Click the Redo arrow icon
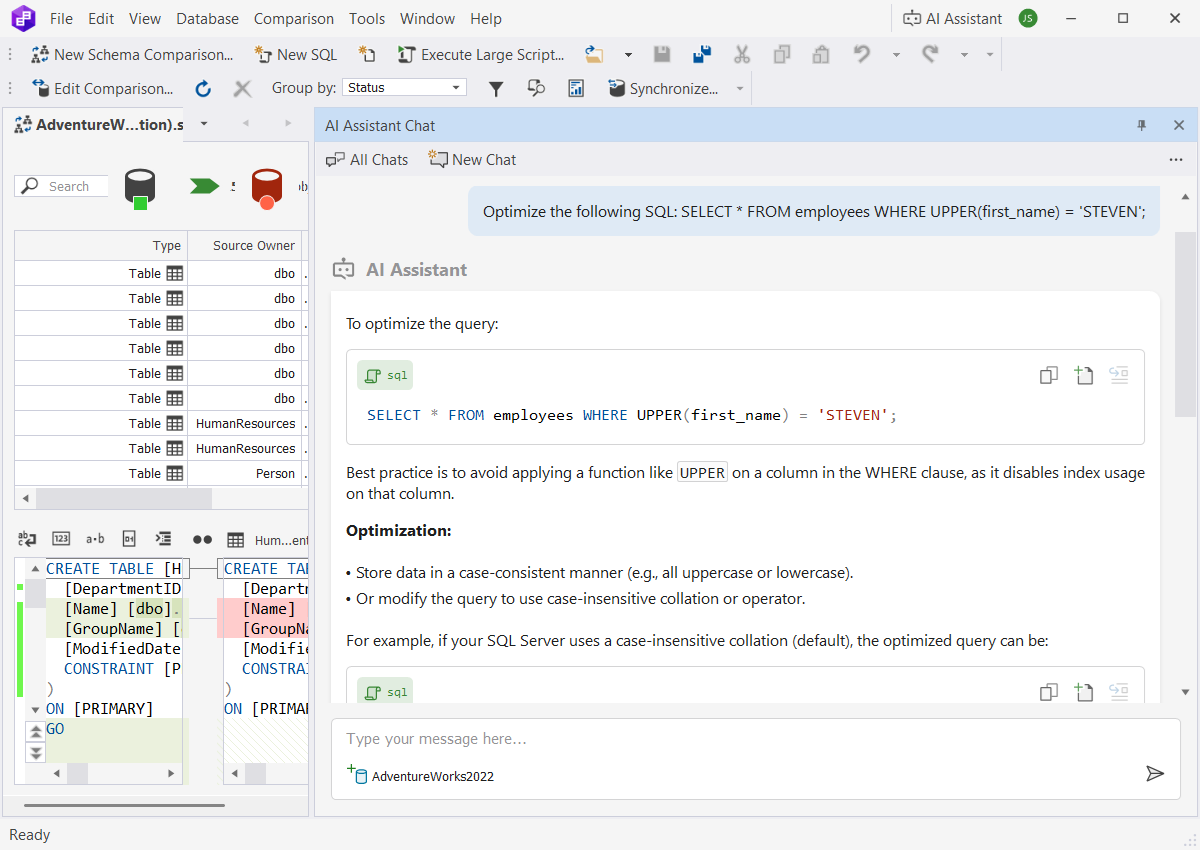 [930, 55]
